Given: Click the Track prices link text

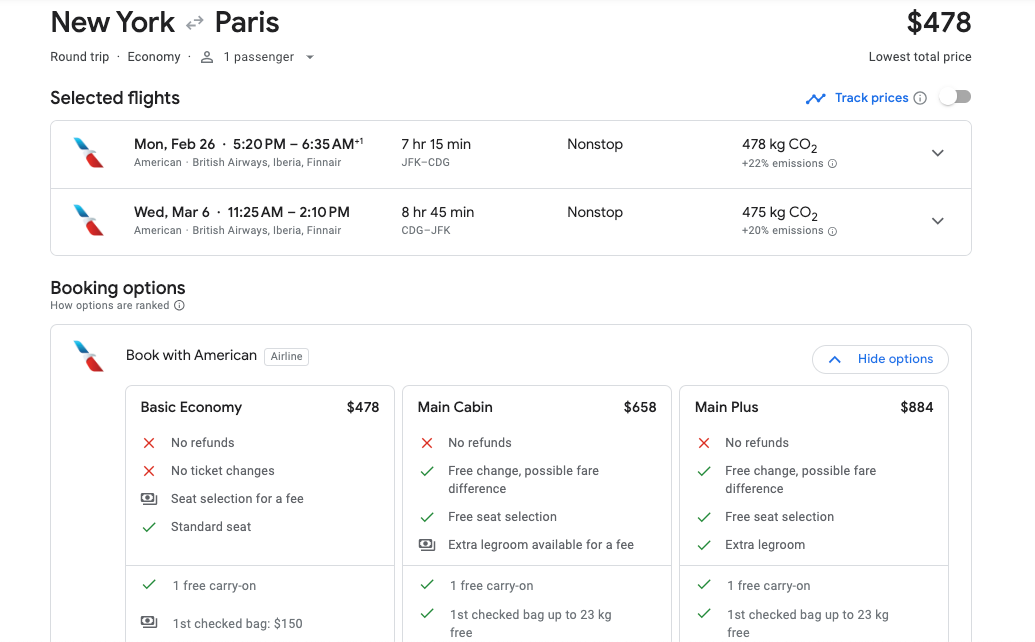Looking at the screenshot, I should coord(871,98).
